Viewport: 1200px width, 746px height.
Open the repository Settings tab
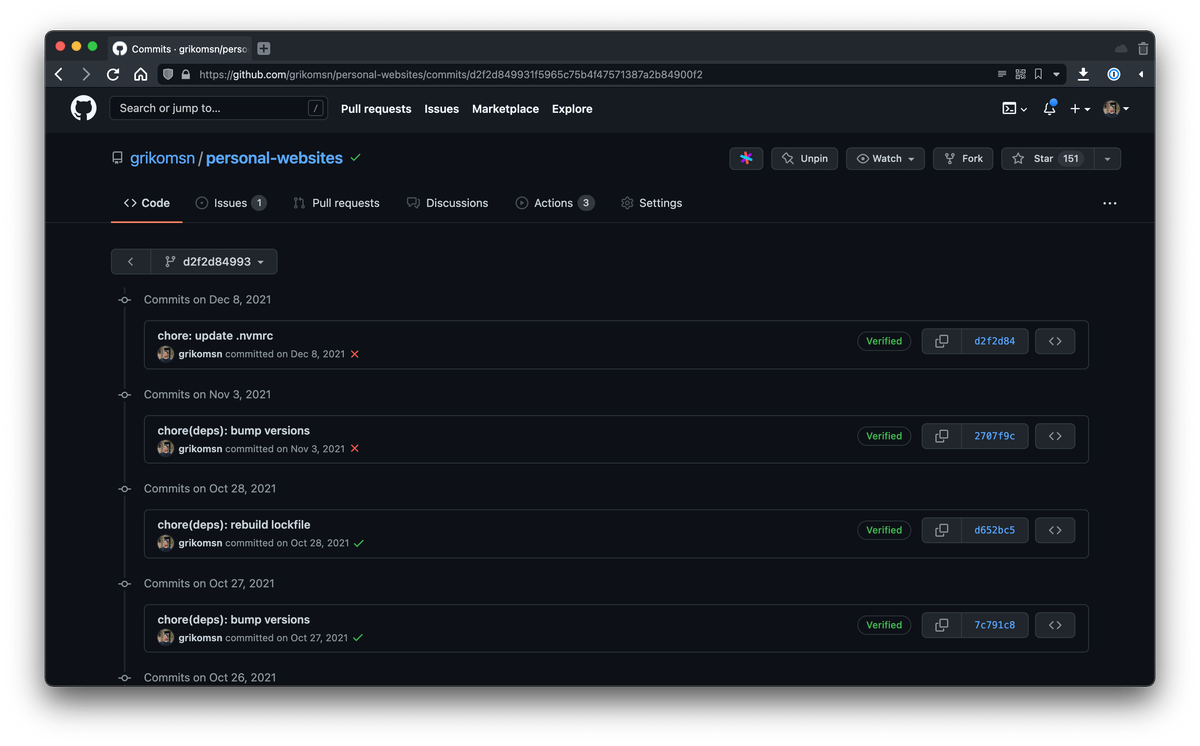(651, 203)
